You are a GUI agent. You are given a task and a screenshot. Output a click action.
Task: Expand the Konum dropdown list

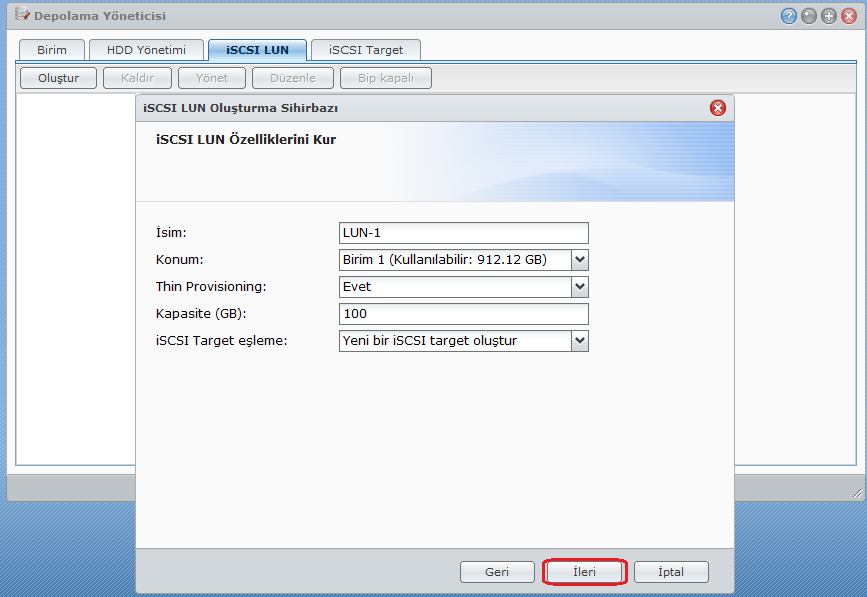[x=579, y=260]
